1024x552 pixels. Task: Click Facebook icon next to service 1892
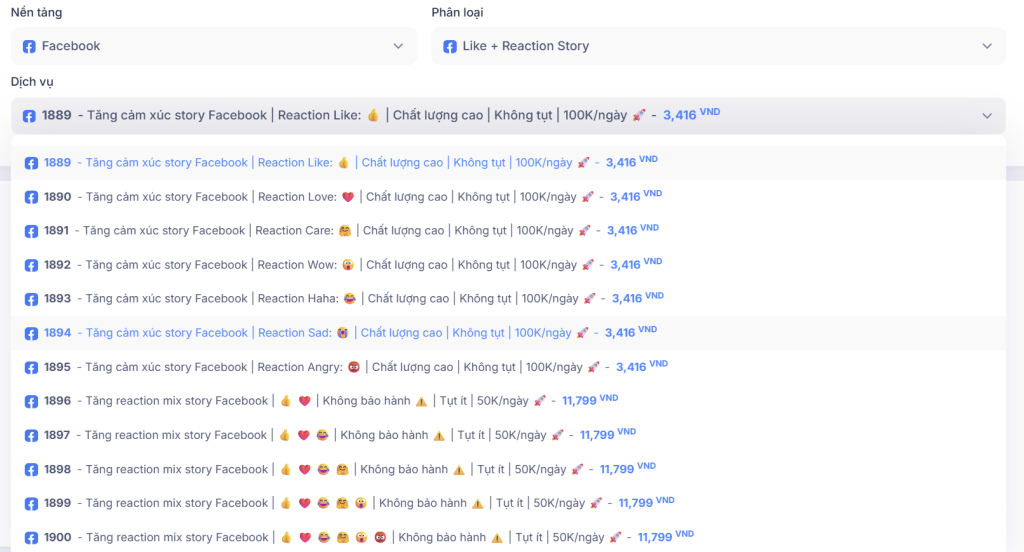click(31, 265)
